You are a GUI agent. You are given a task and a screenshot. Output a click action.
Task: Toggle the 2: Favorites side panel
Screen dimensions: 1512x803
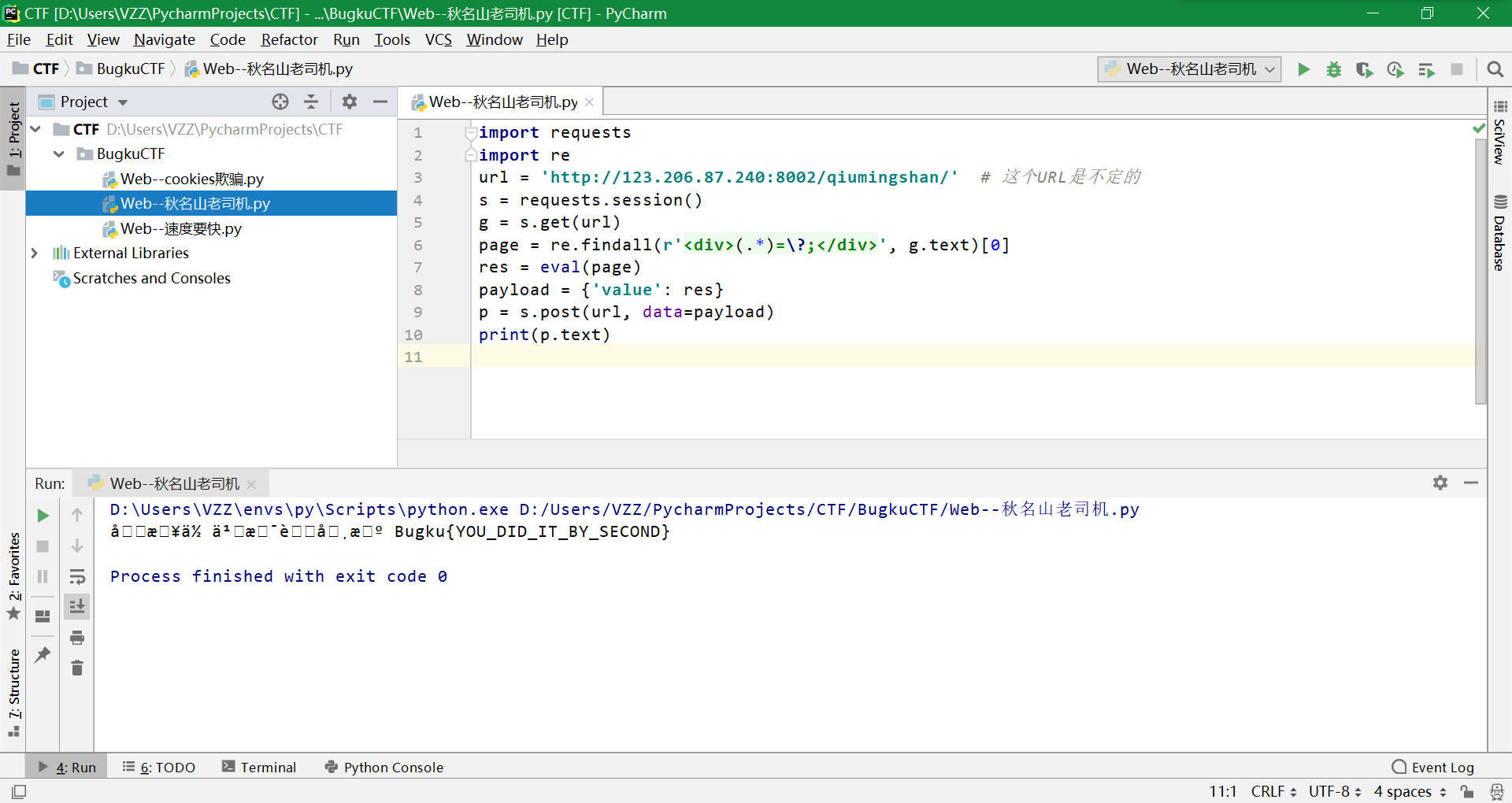tap(13, 576)
